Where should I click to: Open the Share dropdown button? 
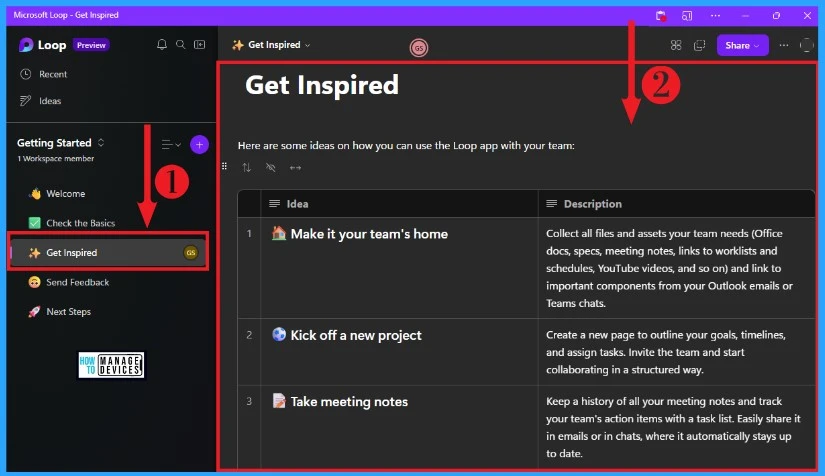click(742, 45)
